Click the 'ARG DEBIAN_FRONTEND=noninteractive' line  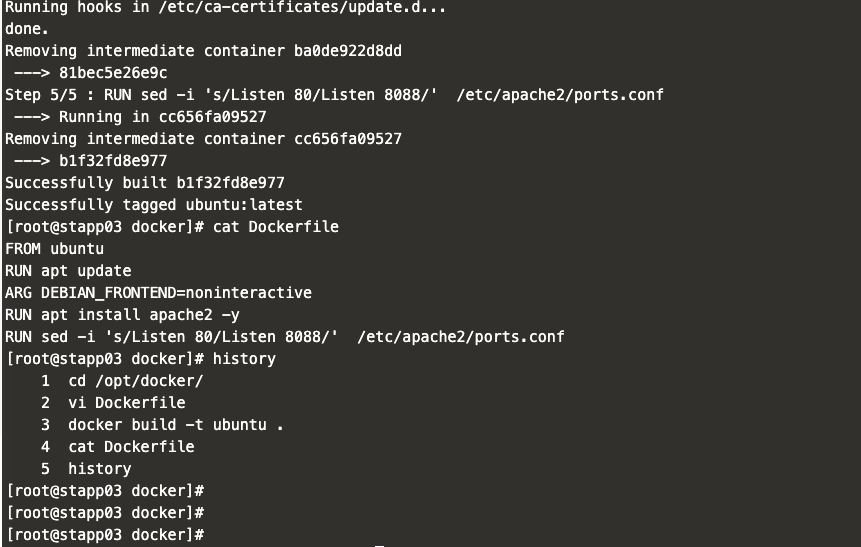(158, 293)
